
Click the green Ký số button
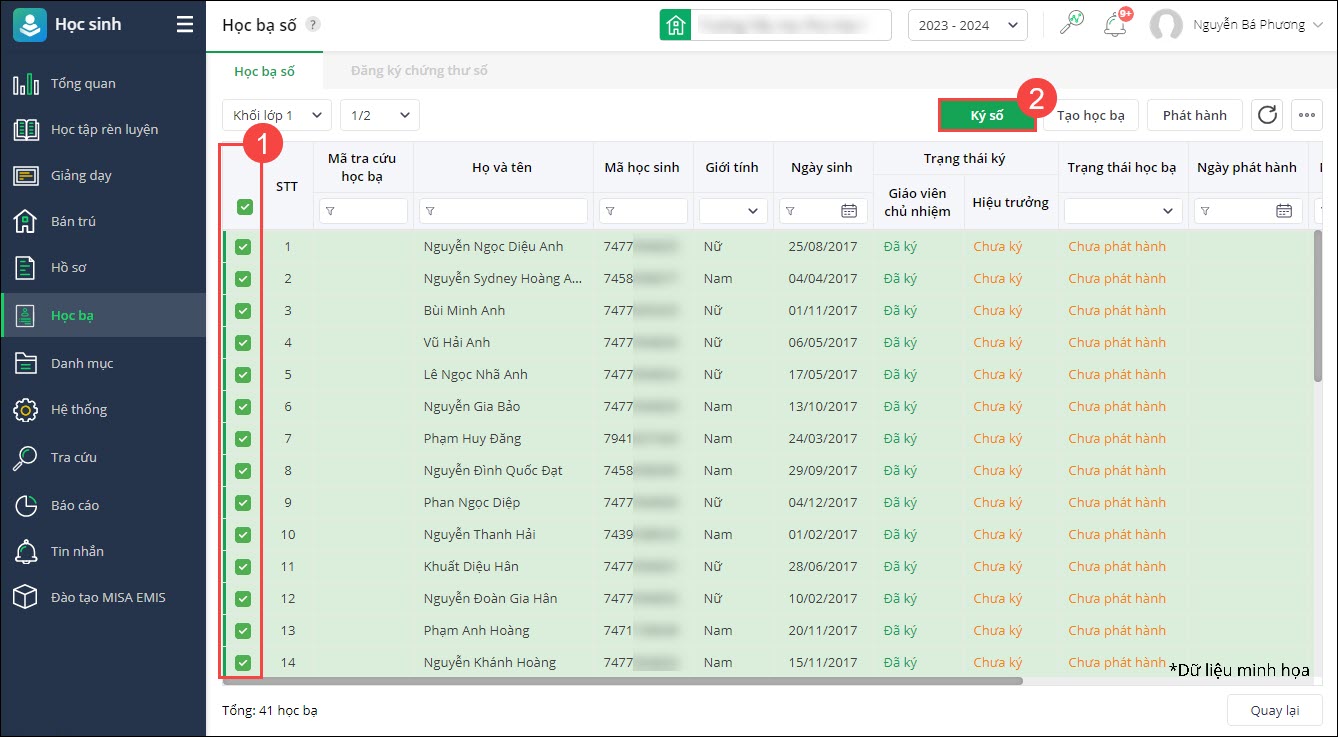click(987, 115)
